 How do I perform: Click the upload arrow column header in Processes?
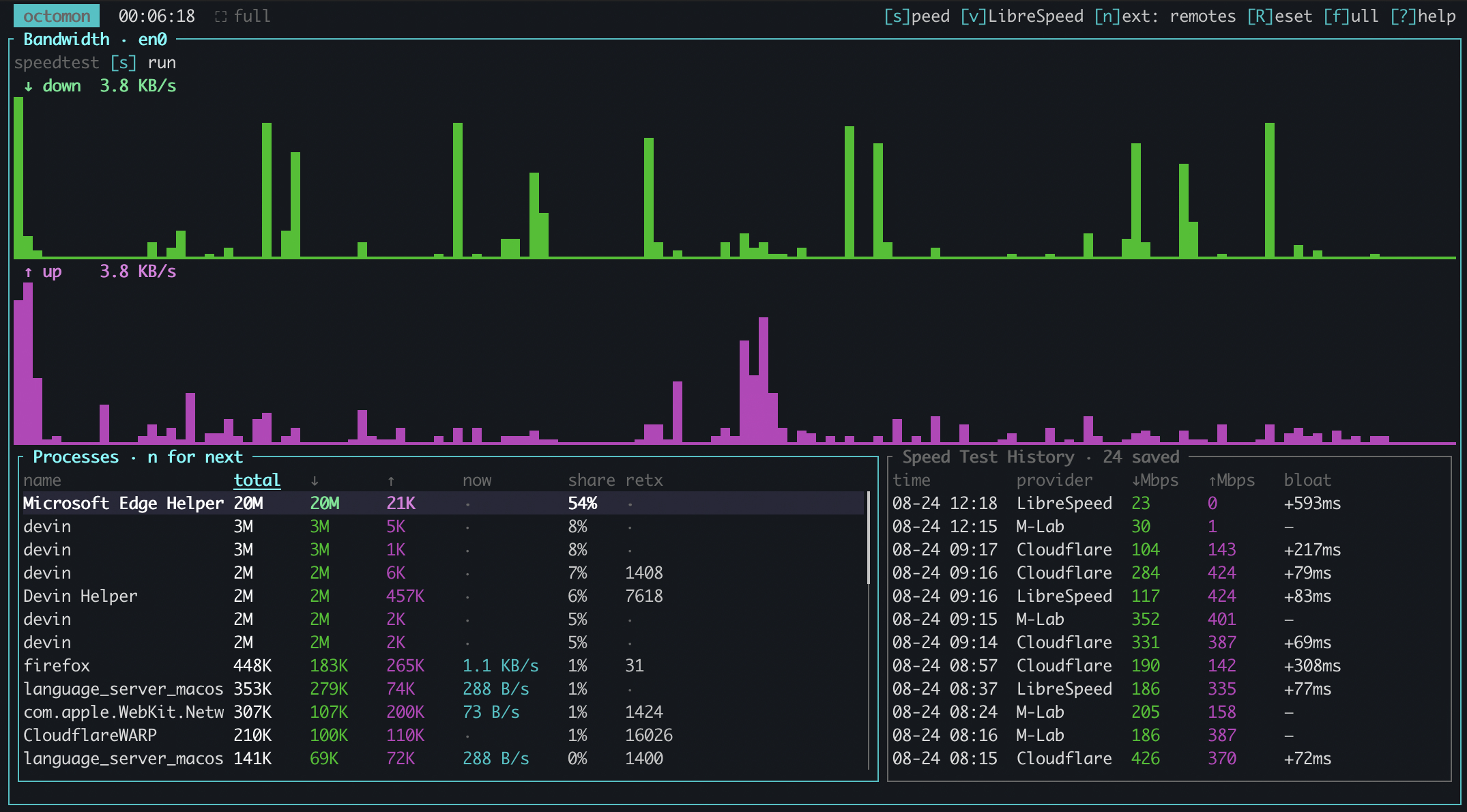(391, 481)
